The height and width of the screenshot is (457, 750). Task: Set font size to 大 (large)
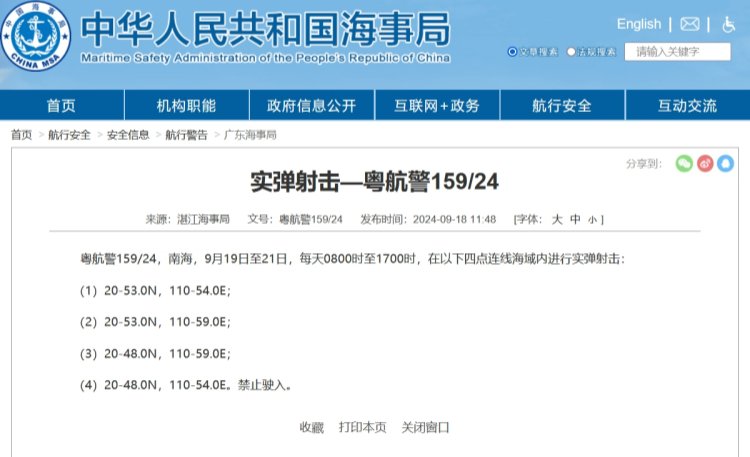coord(558,219)
